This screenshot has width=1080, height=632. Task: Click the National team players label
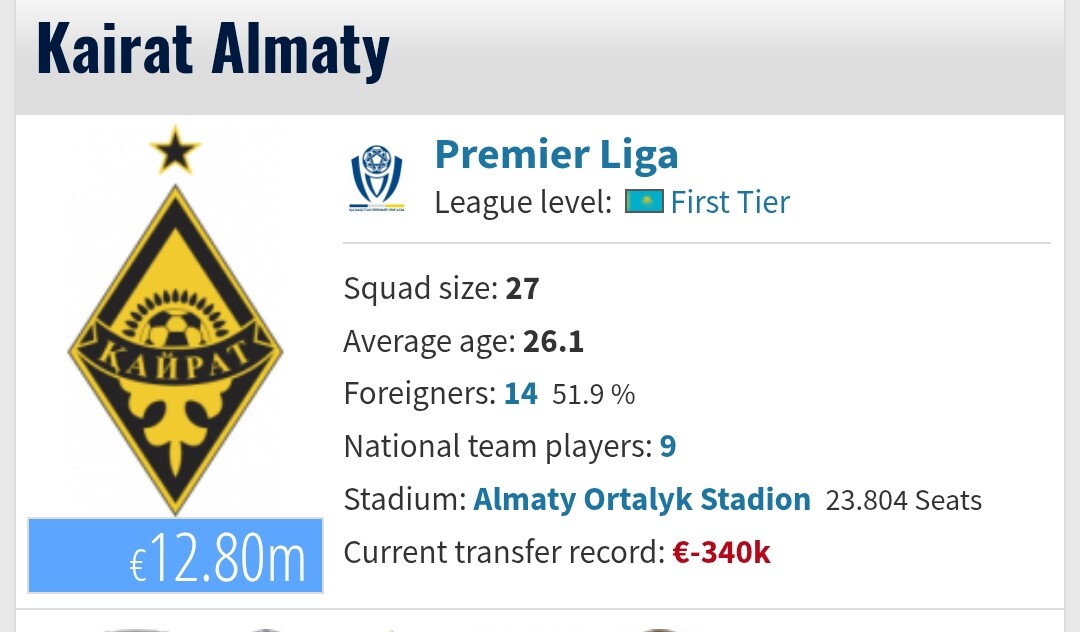click(497, 446)
